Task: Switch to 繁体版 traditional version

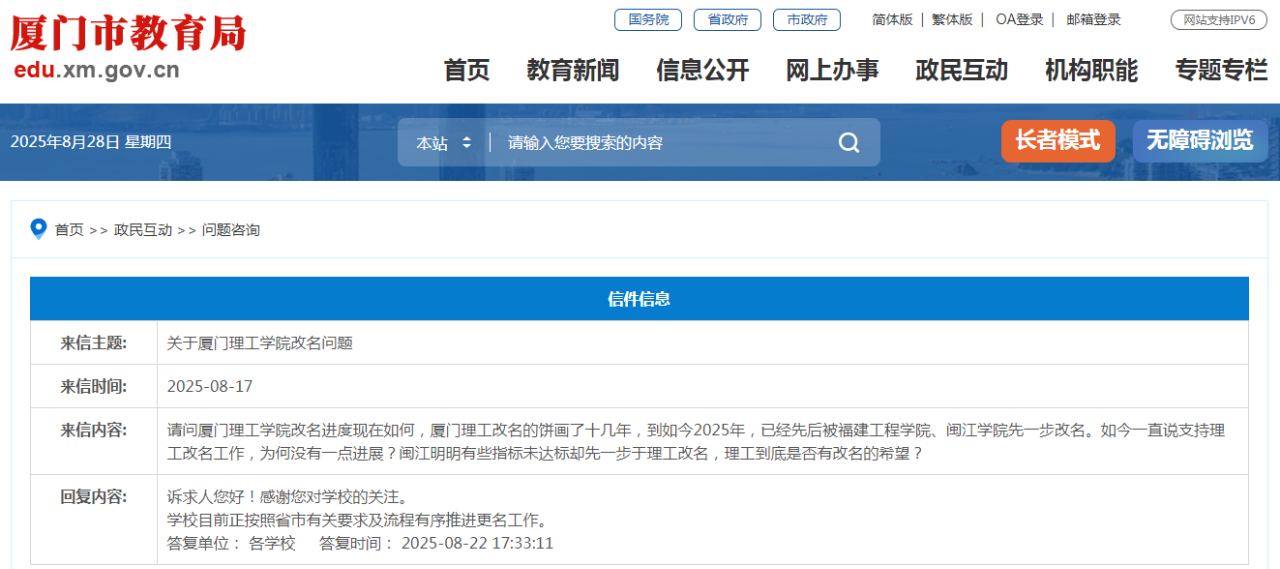Action: [x=952, y=20]
